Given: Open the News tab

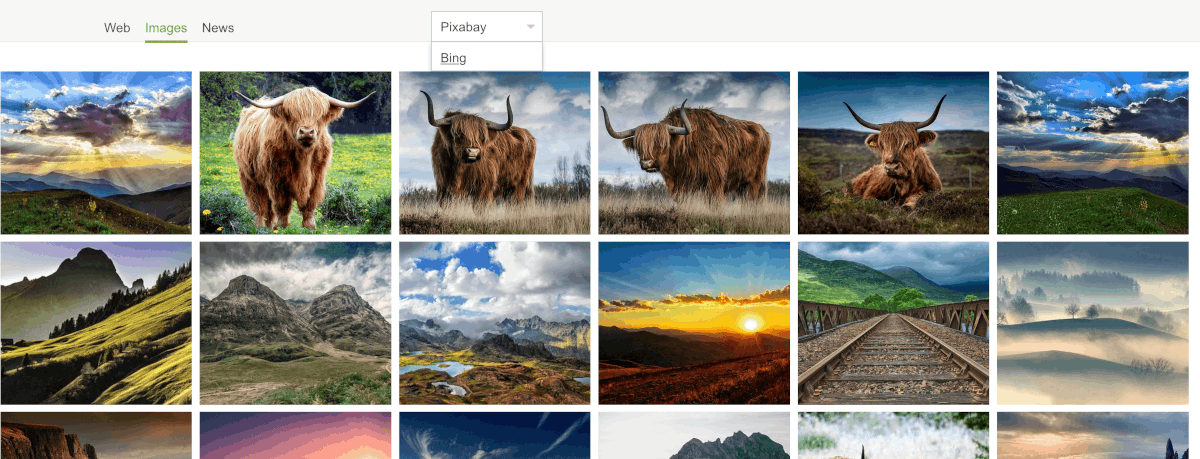Looking at the screenshot, I should 218,28.
